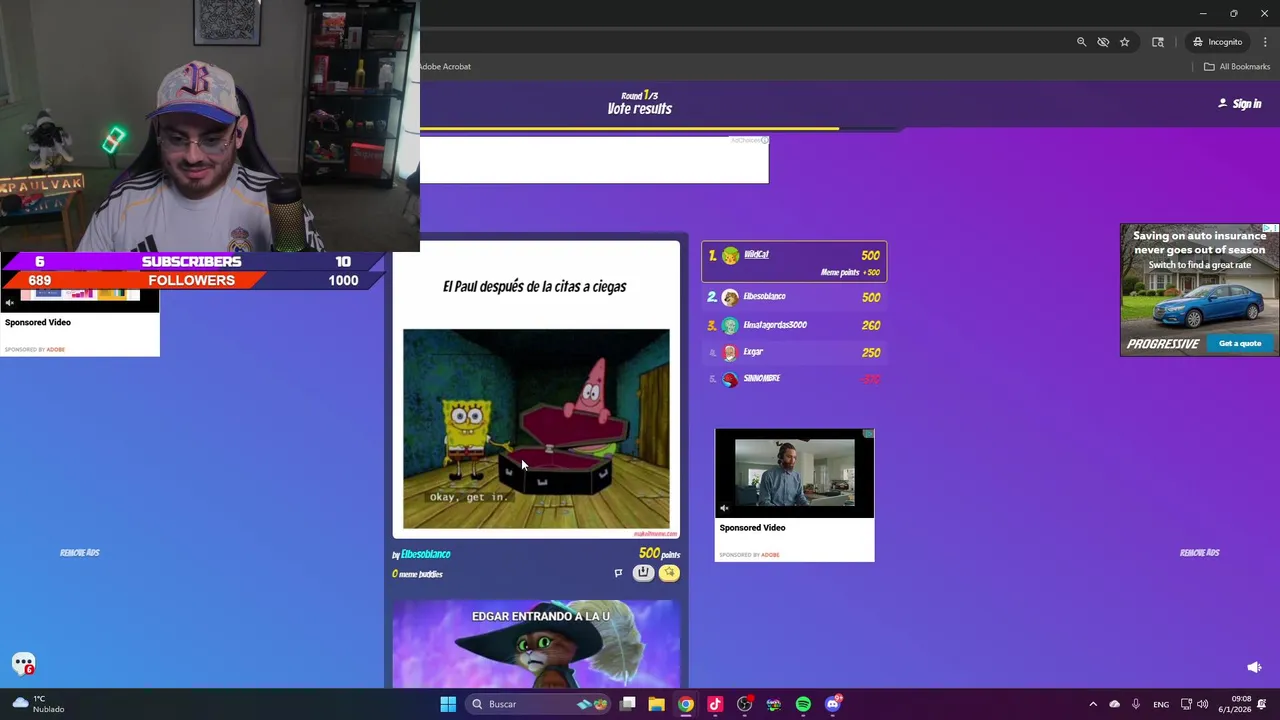Select Elmatagordas3000 leaderboard row
The height and width of the screenshot is (720, 1280).
pos(794,325)
